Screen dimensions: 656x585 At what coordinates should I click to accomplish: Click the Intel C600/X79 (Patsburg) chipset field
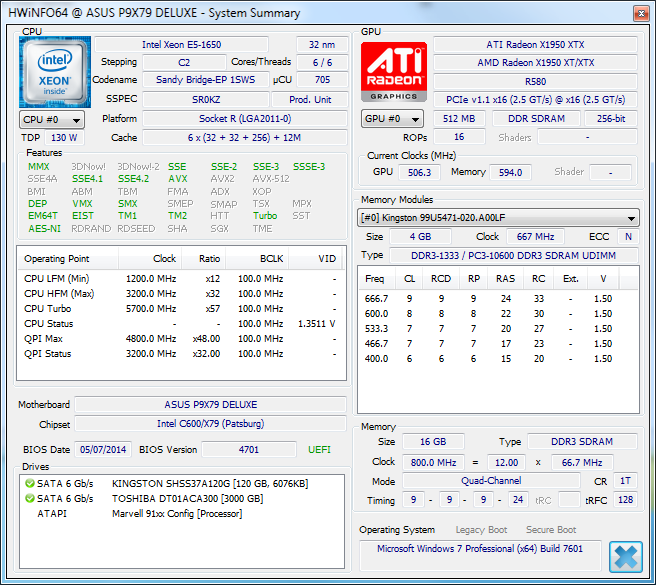point(210,424)
